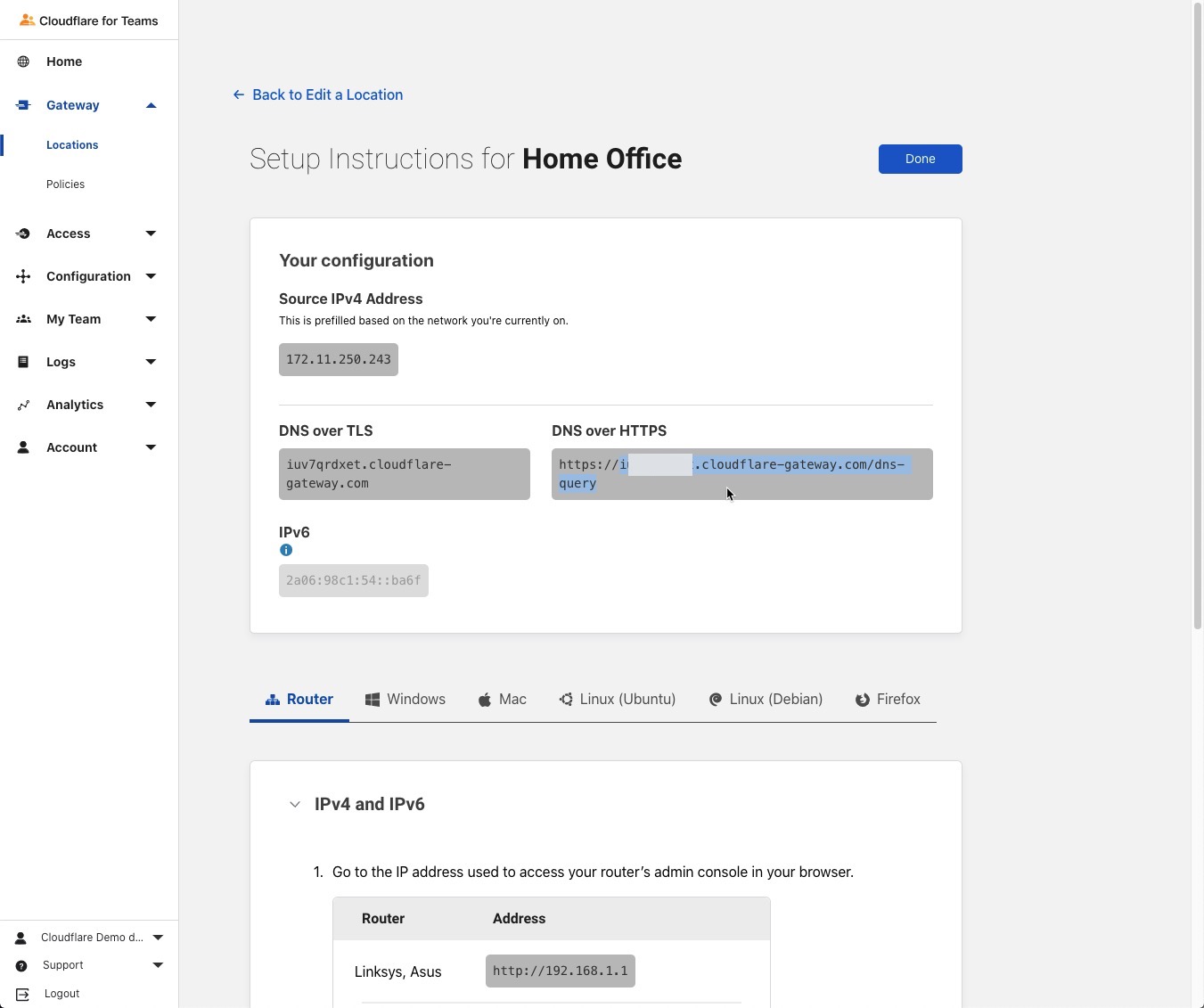The height and width of the screenshot is (1008, 1204).
Task: Click the Analytics chart icon
Action: click(23, 405)
